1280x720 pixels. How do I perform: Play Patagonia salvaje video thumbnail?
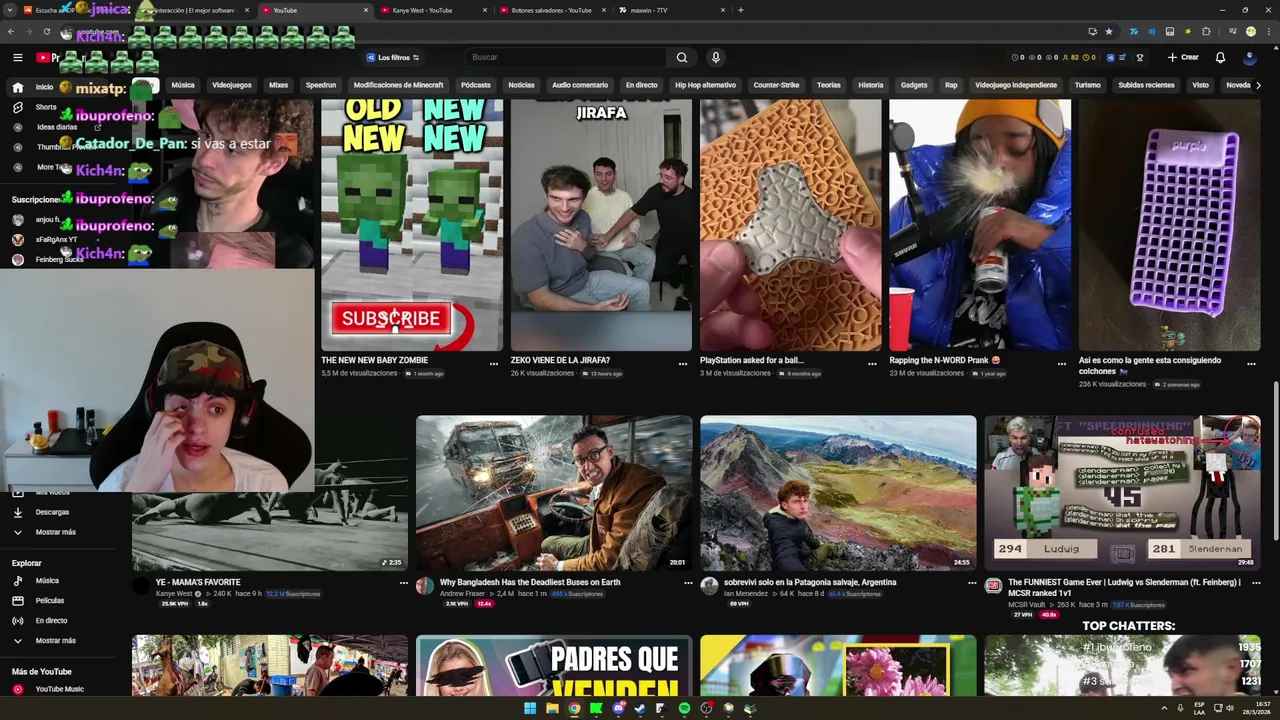[x=838, y=493]
